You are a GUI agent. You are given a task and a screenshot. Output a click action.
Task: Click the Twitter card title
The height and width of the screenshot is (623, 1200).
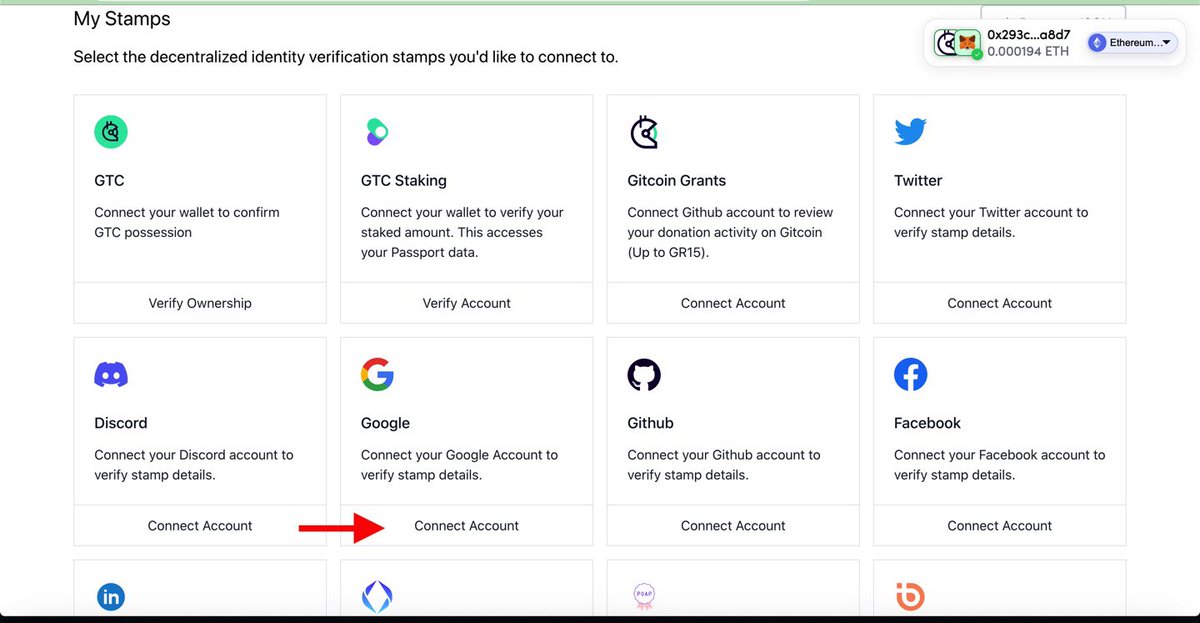(918, 181)
